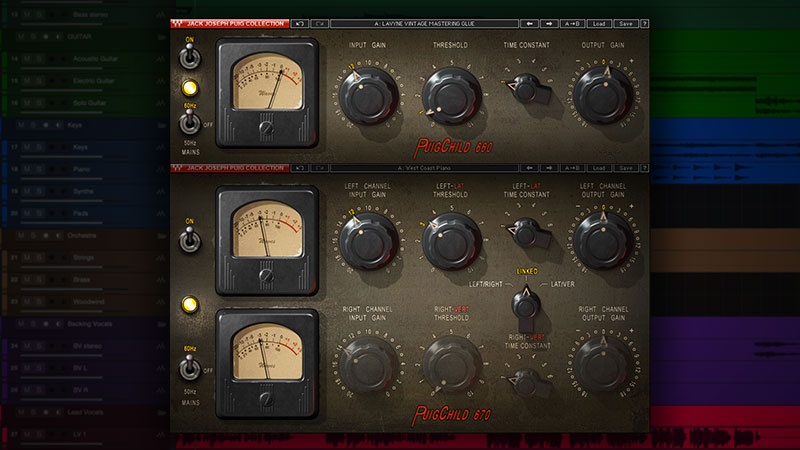This screenshot has height=450, width=800.
Task: Click the Right Channel Output Gain knob
Action: point(603,364)
